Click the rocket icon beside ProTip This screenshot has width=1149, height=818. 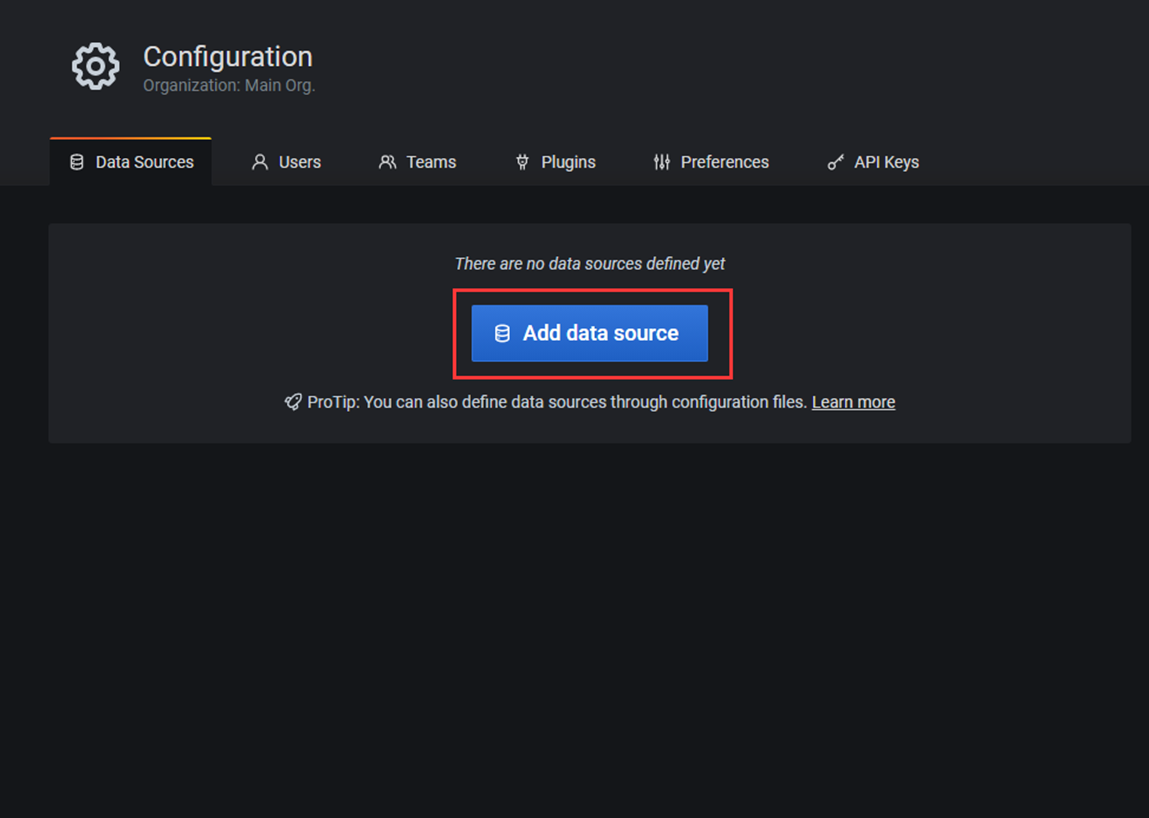coord(293,402)
